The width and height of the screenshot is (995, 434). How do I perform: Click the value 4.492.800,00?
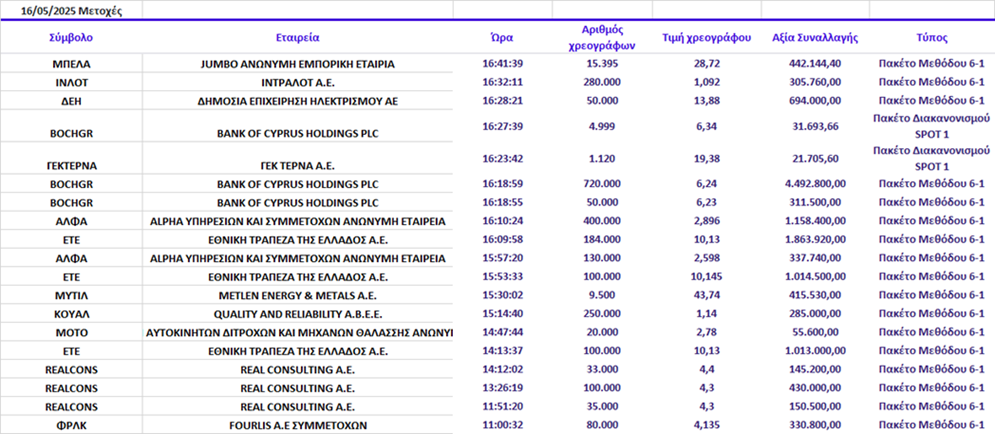[x=815, y=183]
